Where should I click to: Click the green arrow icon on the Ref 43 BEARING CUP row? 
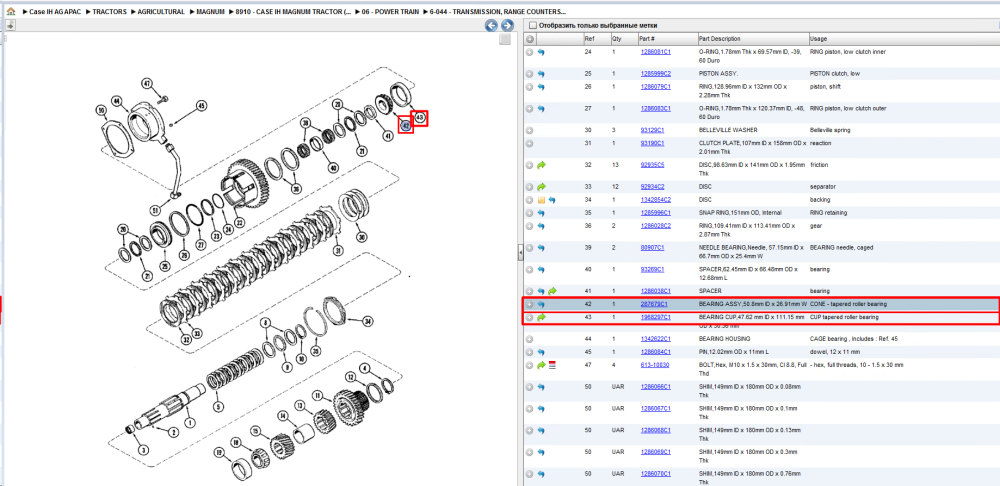click(x=541, y=317)
